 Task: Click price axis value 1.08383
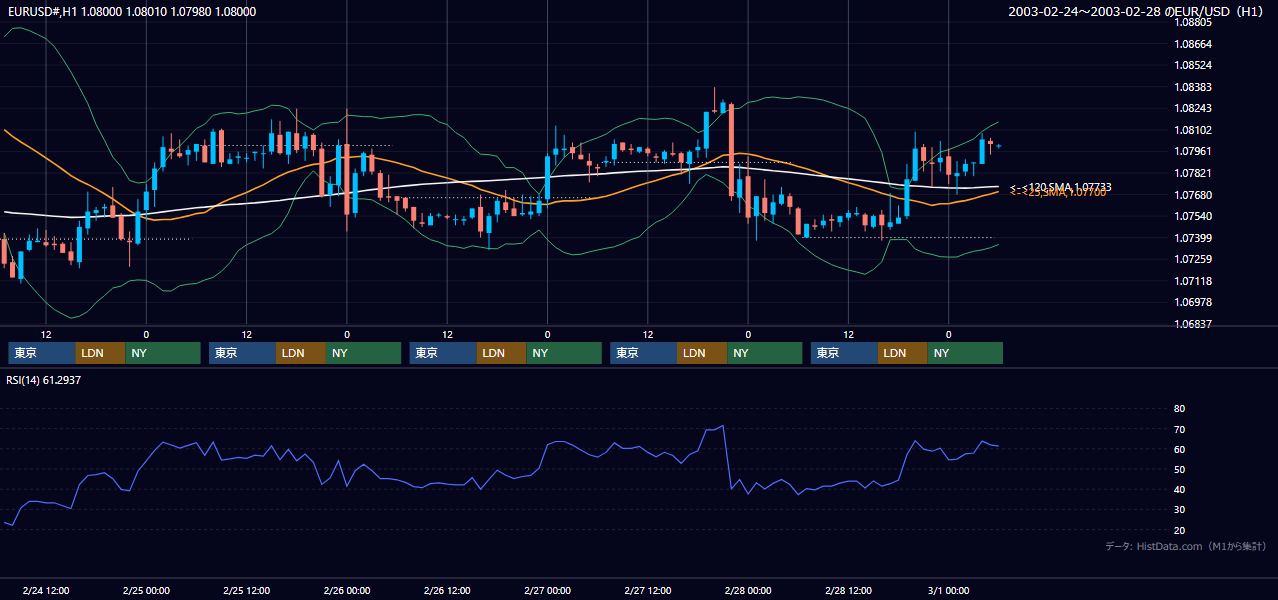tap(1191, 87)
